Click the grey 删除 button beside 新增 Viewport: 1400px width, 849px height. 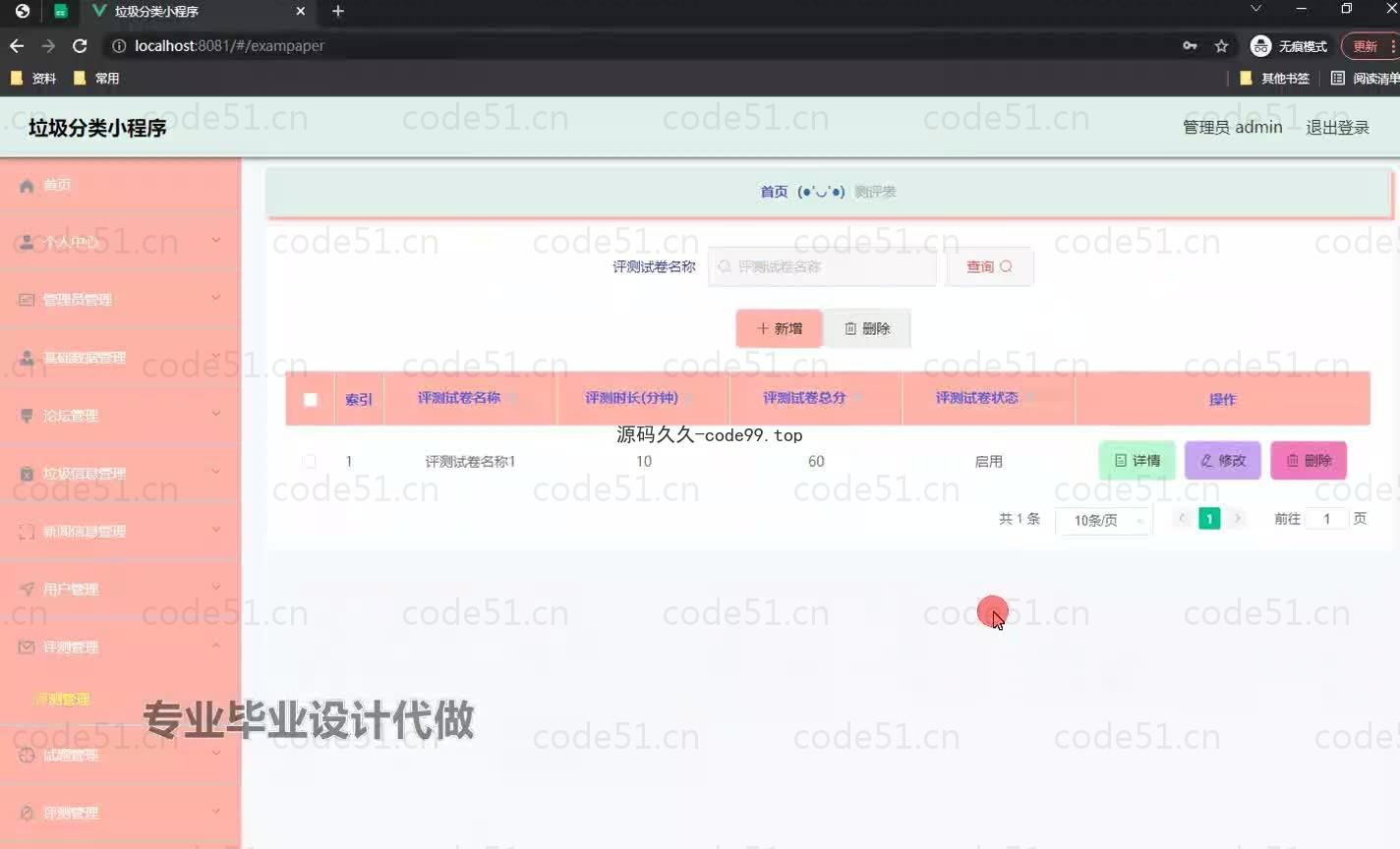tap(867, 328)
